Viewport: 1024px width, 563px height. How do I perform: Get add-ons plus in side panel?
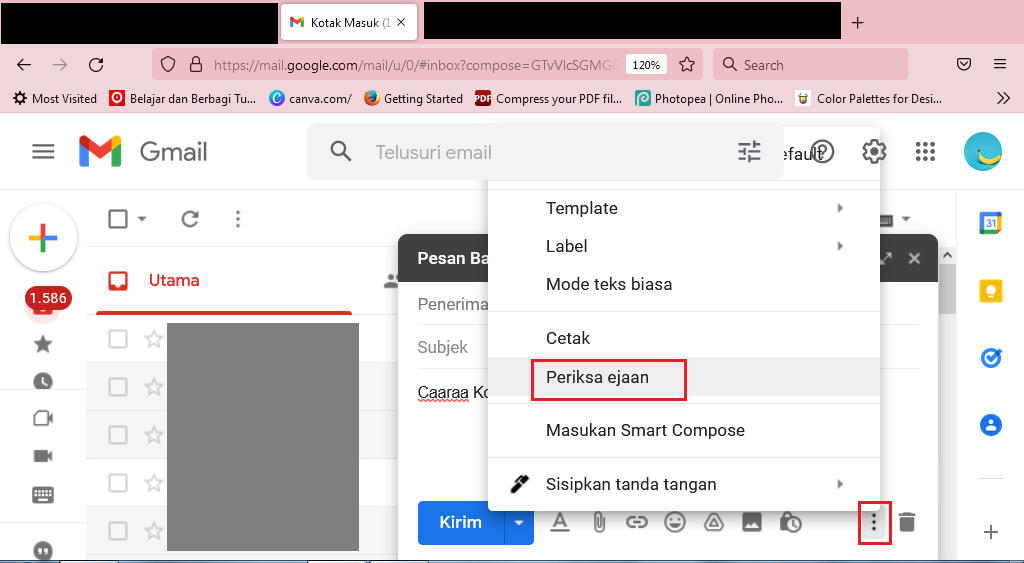pos(991,532)
